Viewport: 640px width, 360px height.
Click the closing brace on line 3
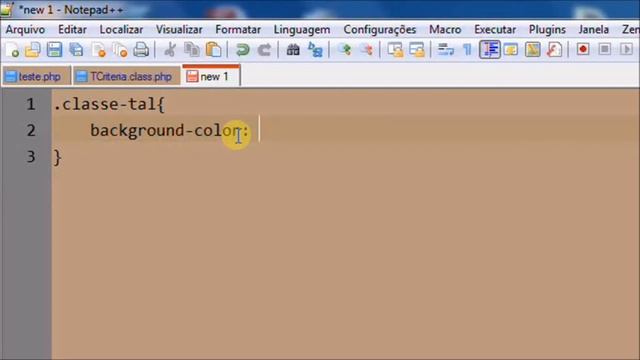58,158
